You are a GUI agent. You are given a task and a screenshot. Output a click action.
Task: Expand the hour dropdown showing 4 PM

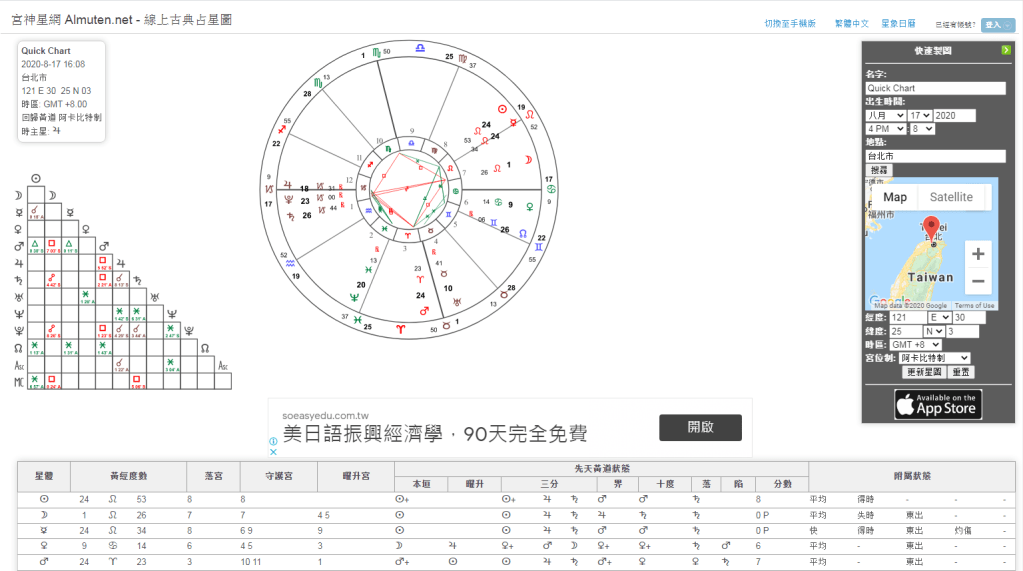886,128
